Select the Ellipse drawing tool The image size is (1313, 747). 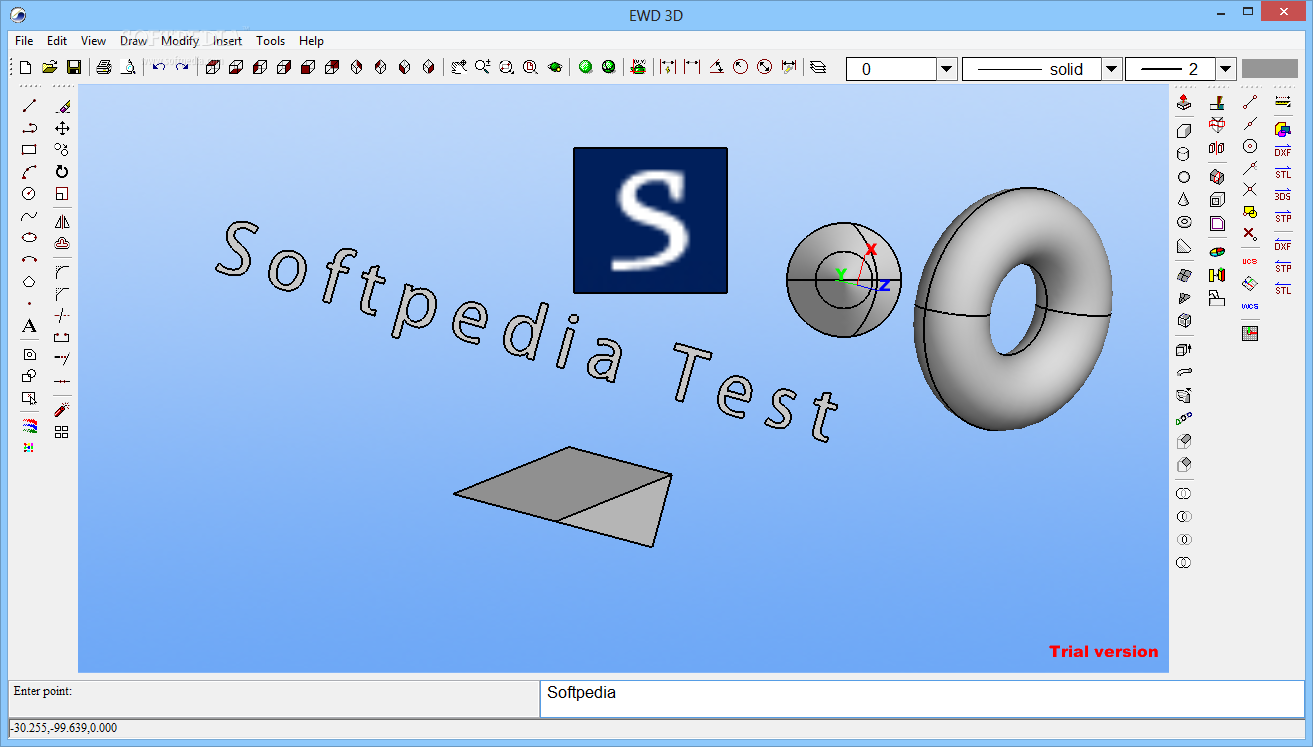click(x=29, y=238)
